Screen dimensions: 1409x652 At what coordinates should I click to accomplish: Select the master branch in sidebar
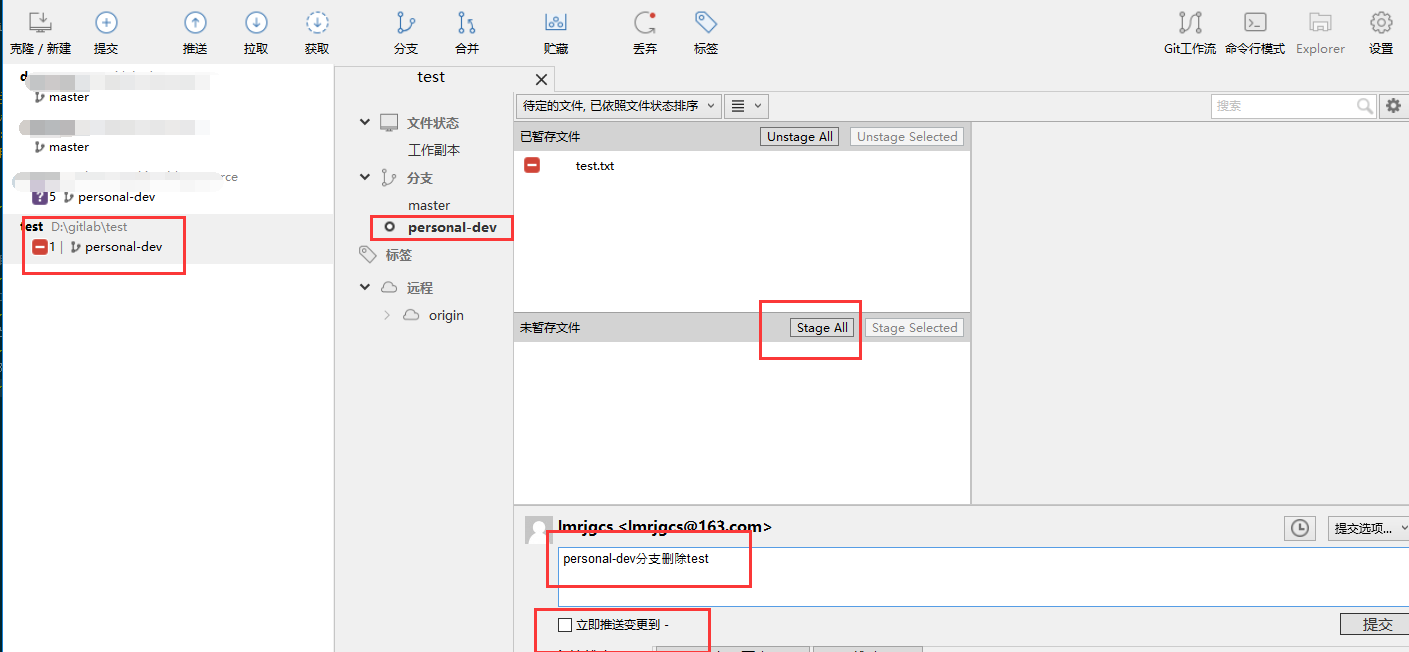(x=429, y=205)
